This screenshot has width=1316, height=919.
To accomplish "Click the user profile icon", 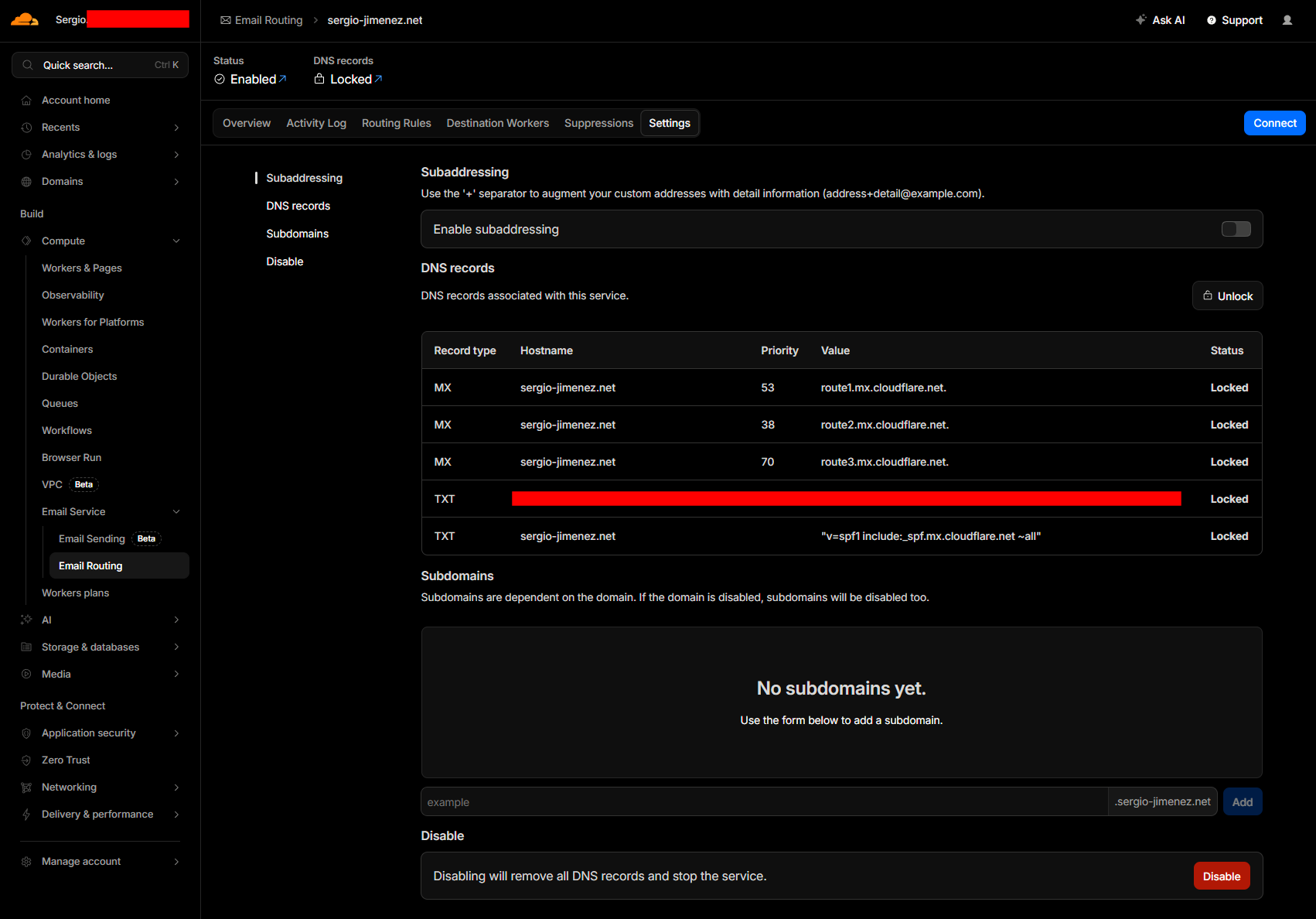I will 1287,20.
